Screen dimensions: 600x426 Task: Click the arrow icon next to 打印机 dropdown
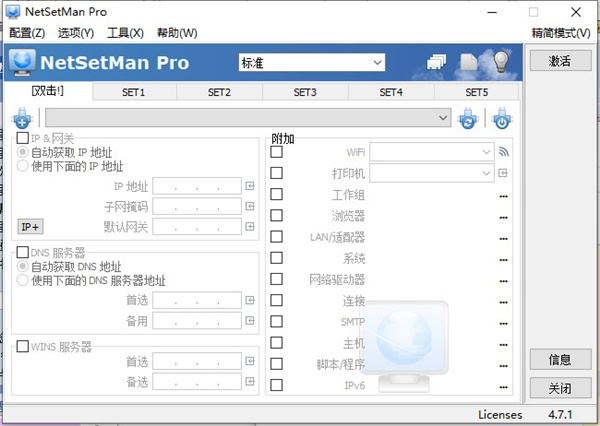(x=503, y=173)
